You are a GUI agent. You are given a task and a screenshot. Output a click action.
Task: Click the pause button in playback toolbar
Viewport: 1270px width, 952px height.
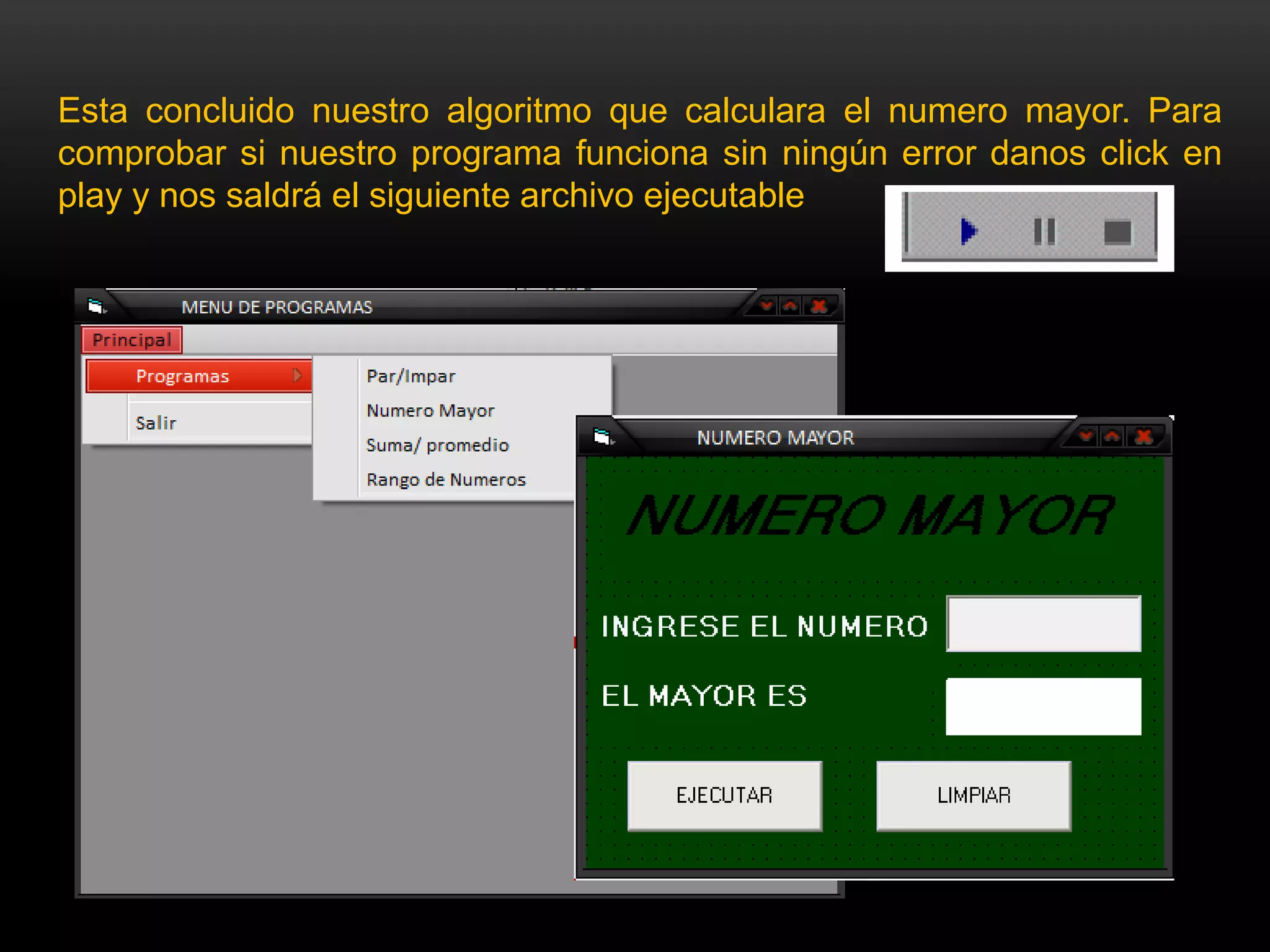point(1044,232)
